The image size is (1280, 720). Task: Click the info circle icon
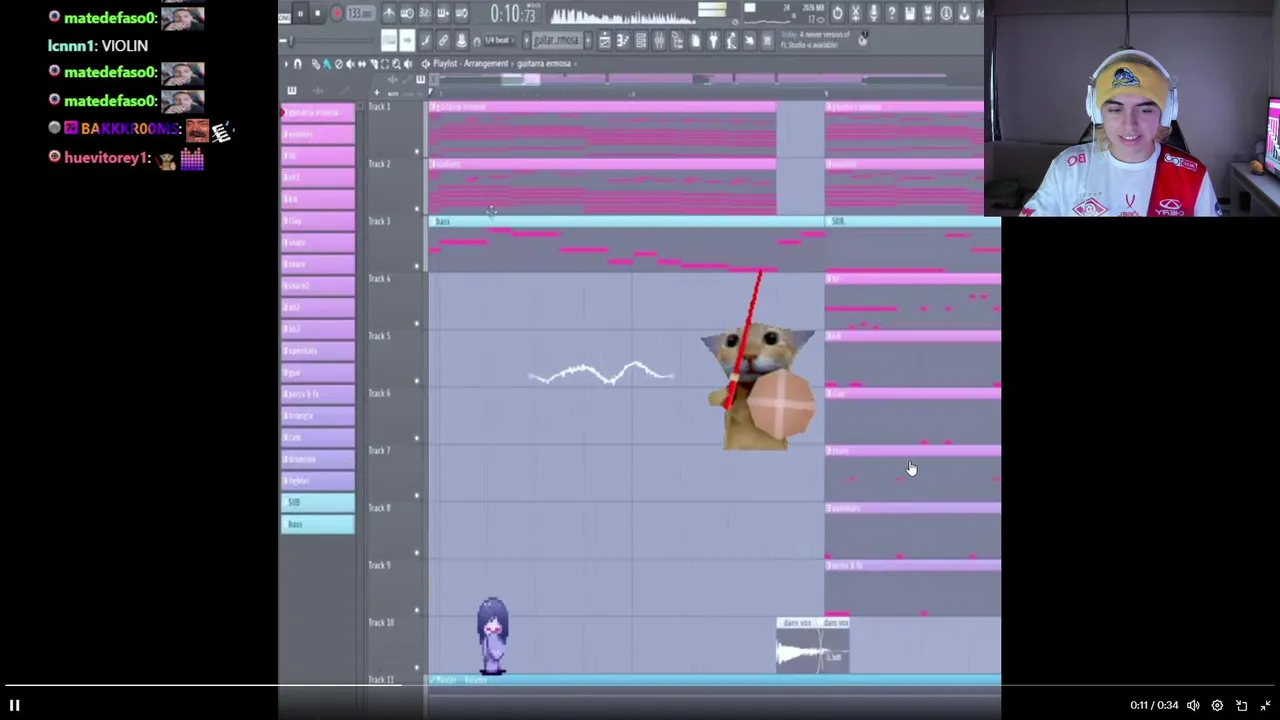coord(946,13)
